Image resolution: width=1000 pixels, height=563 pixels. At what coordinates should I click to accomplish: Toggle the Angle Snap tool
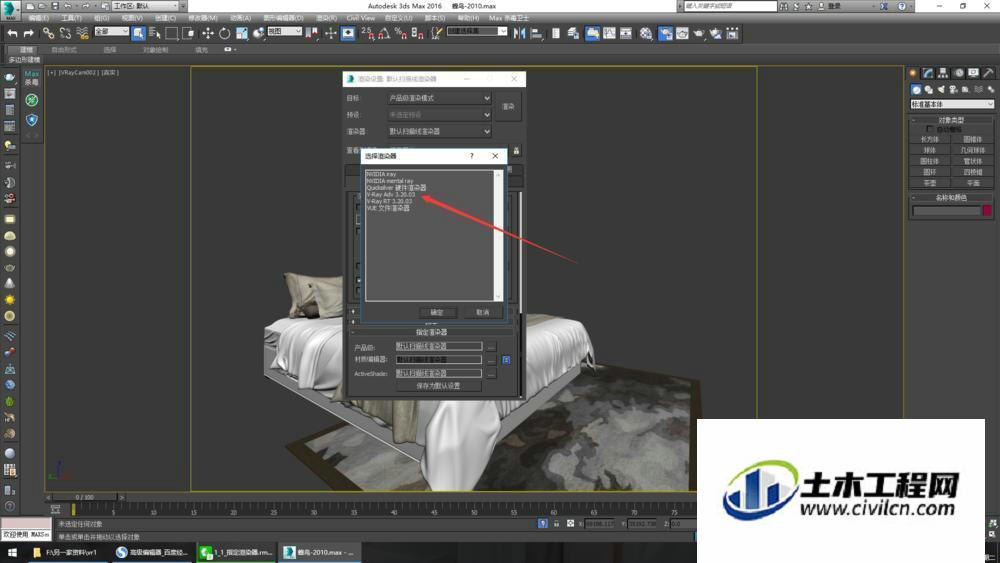click(x=384, y=33)
